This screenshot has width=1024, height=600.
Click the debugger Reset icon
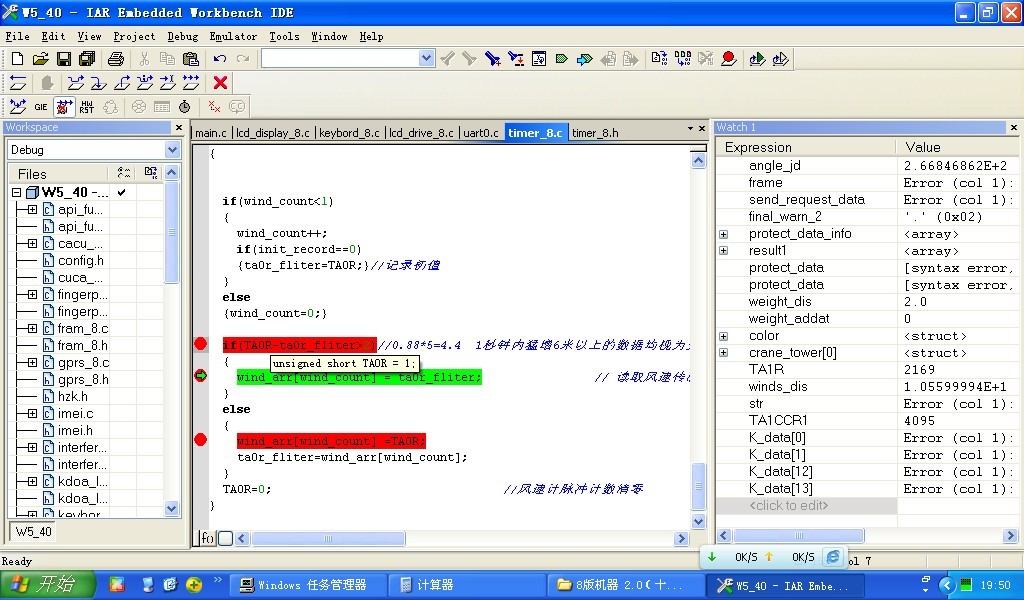[x=18, y=83]
